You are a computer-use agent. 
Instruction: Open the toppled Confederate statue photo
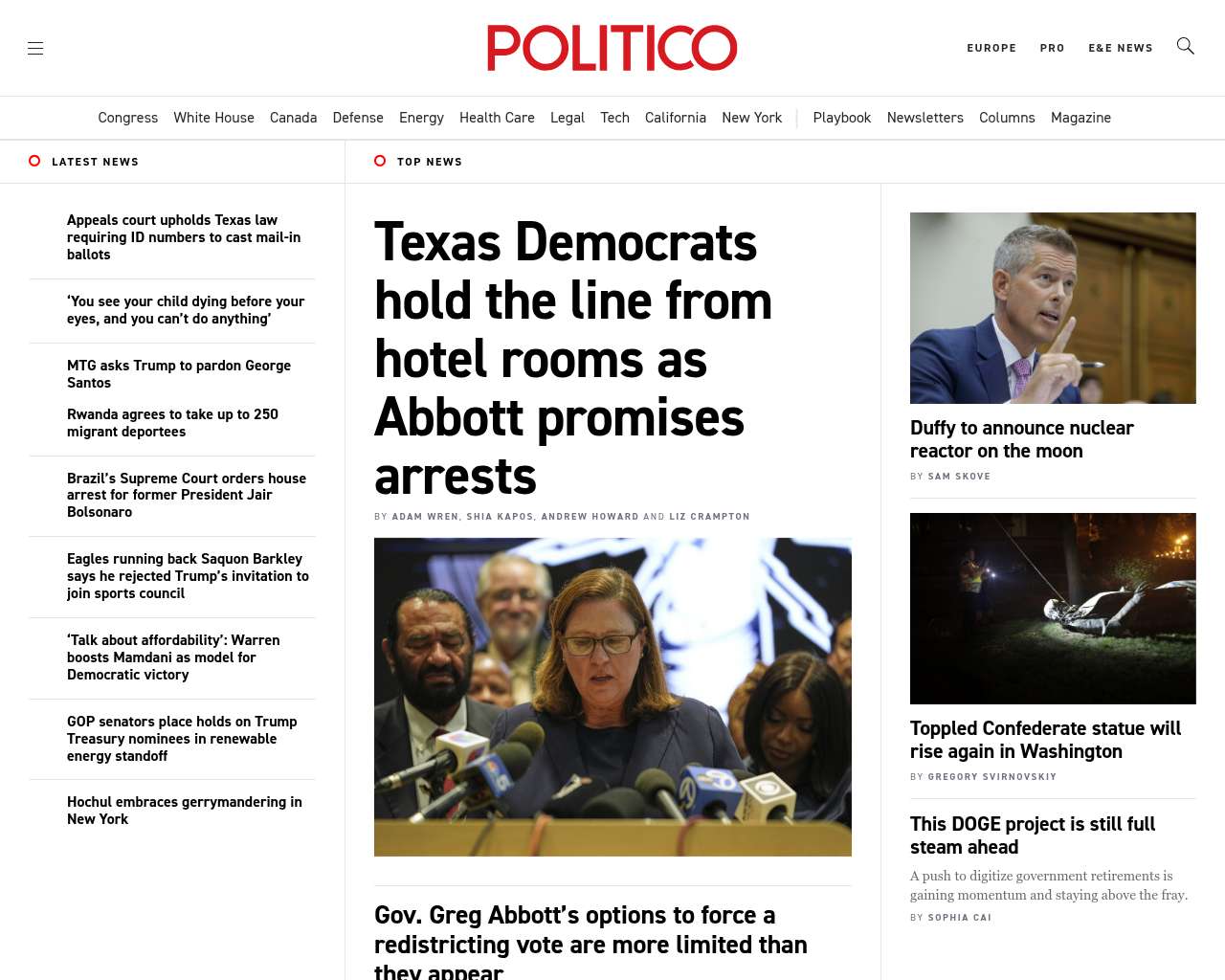[x=1053, y=609]
